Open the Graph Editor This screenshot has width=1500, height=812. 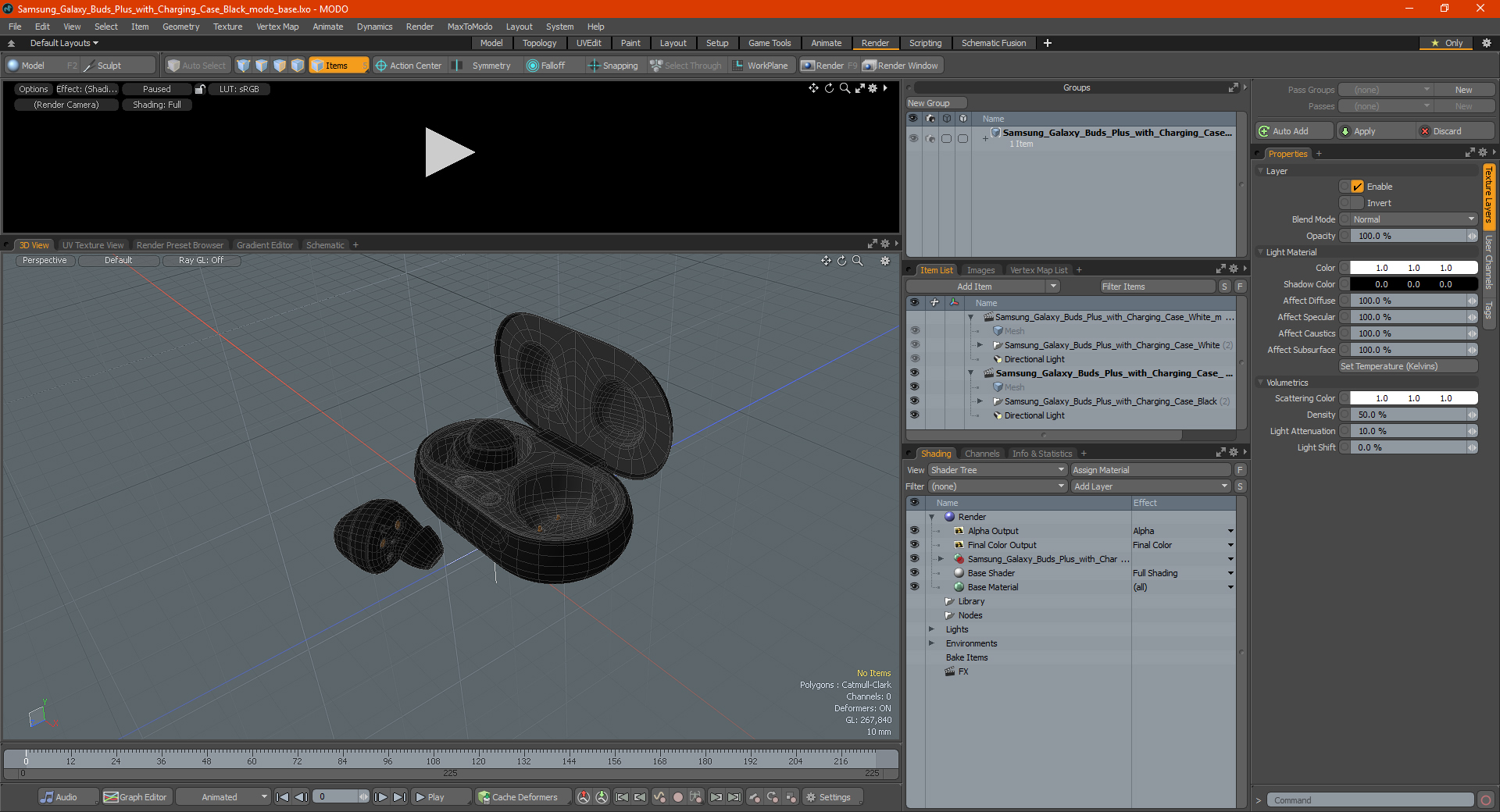[x=135, y=797]
